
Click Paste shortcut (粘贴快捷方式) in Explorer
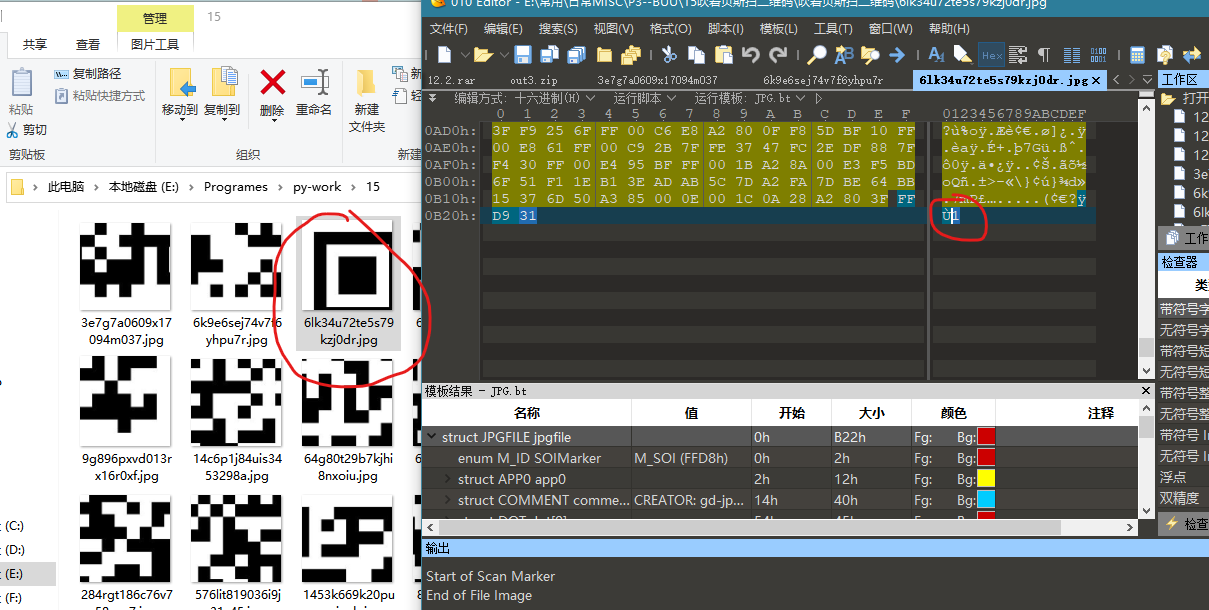[x=100, y=96]
